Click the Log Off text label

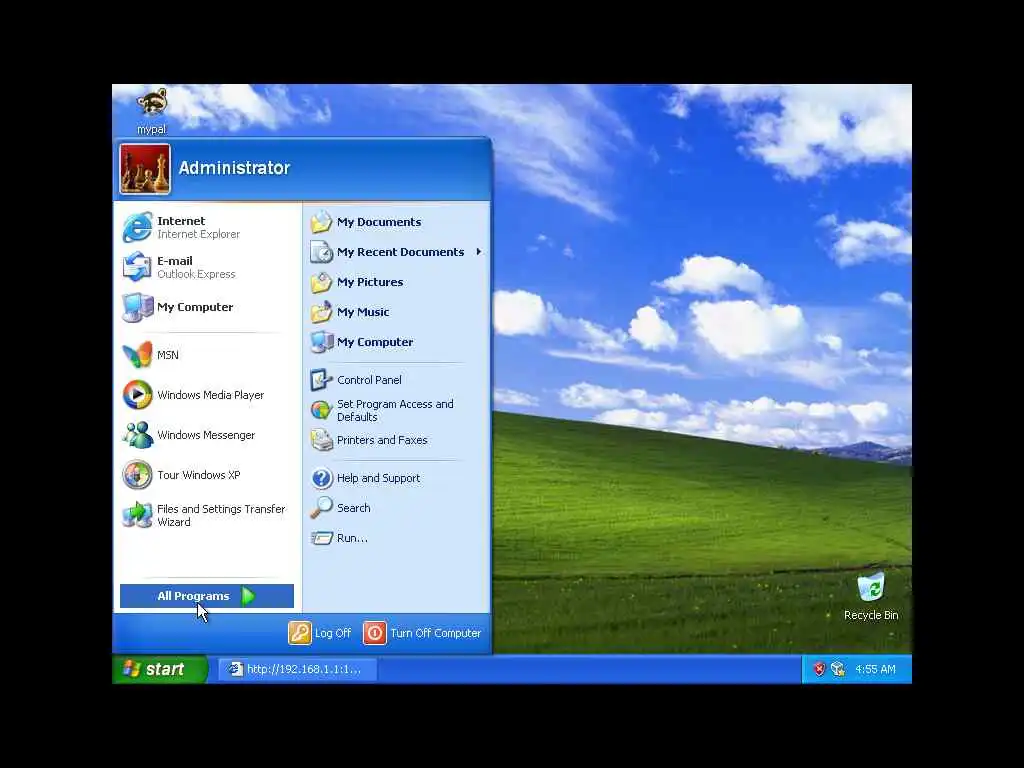click(333, 633)
